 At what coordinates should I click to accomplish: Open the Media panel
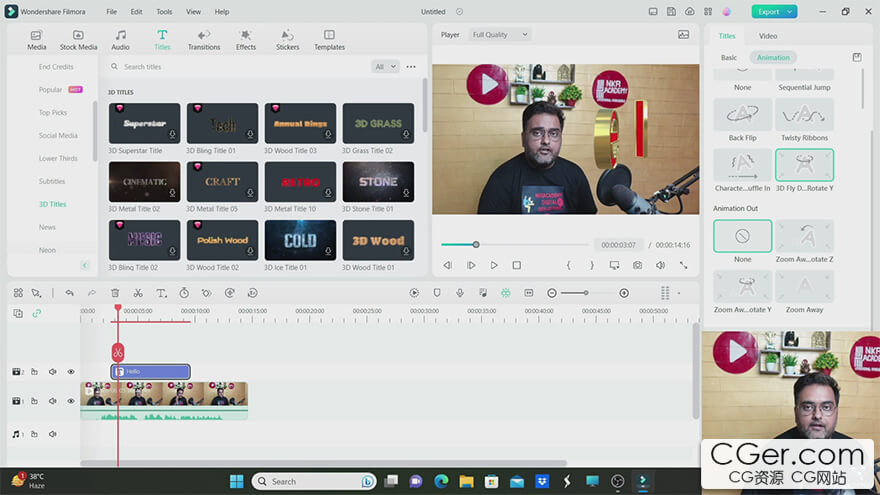click(36, 40)
